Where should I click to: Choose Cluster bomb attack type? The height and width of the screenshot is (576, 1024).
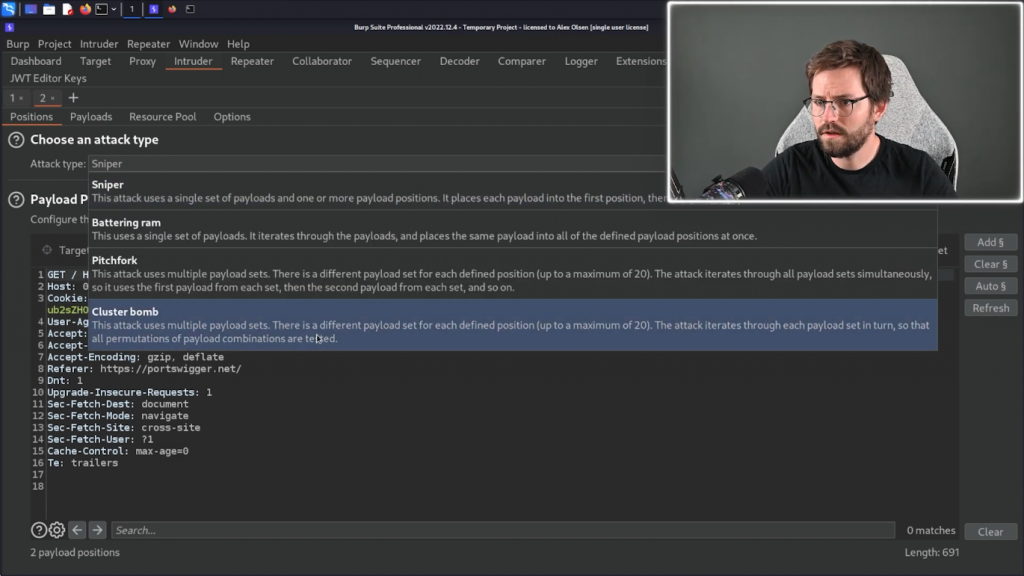(x=513, y=325)
